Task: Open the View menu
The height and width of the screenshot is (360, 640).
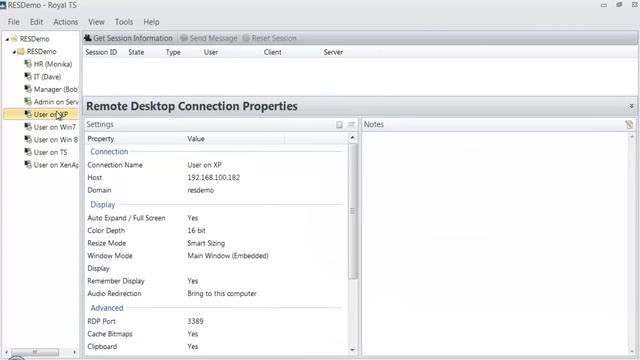Action: [x=96, y=22]
